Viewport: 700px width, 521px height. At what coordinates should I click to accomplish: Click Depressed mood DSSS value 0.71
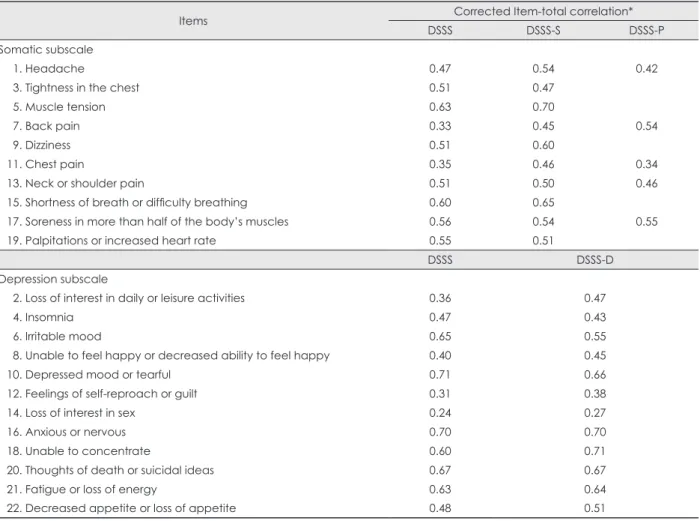pos(439,375)
